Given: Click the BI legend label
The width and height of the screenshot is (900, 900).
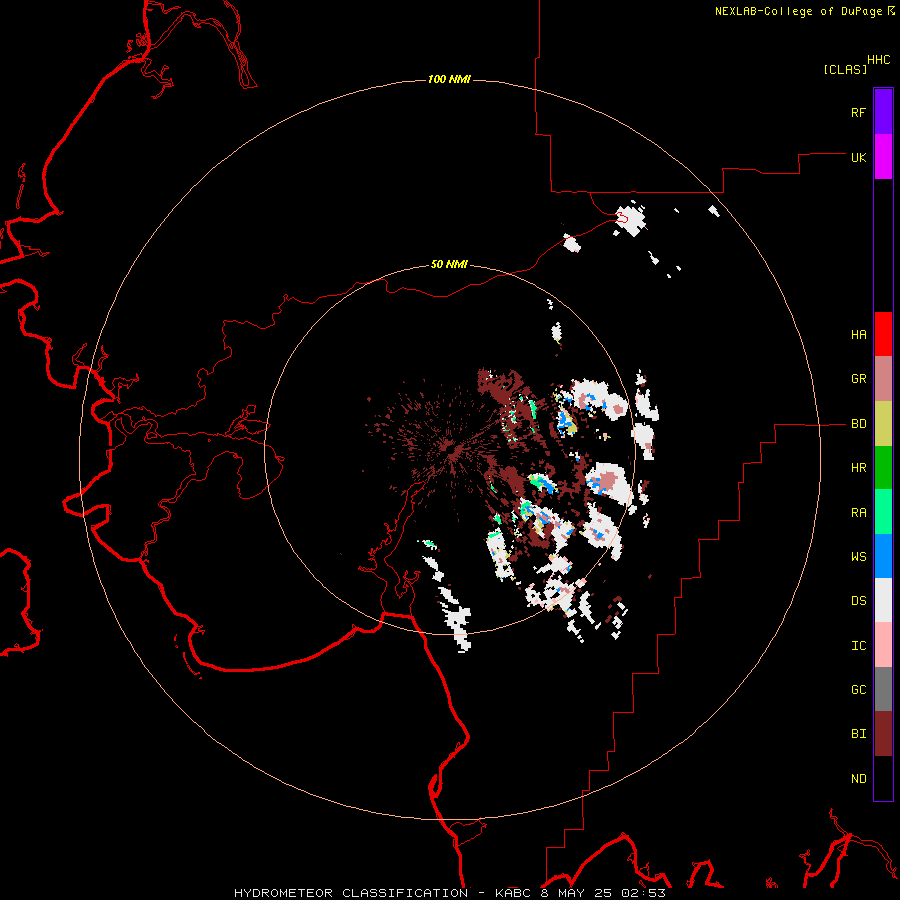Looking at the screenshot, I should pos(858,734).
